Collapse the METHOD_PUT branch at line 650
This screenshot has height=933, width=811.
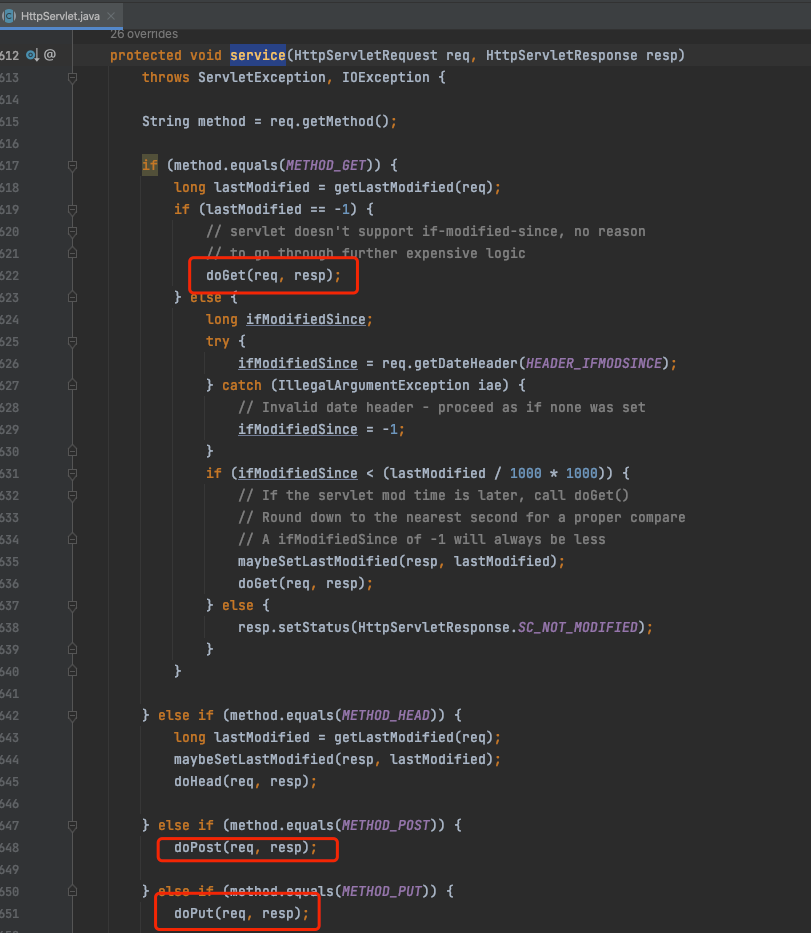[x=73, y=891]
